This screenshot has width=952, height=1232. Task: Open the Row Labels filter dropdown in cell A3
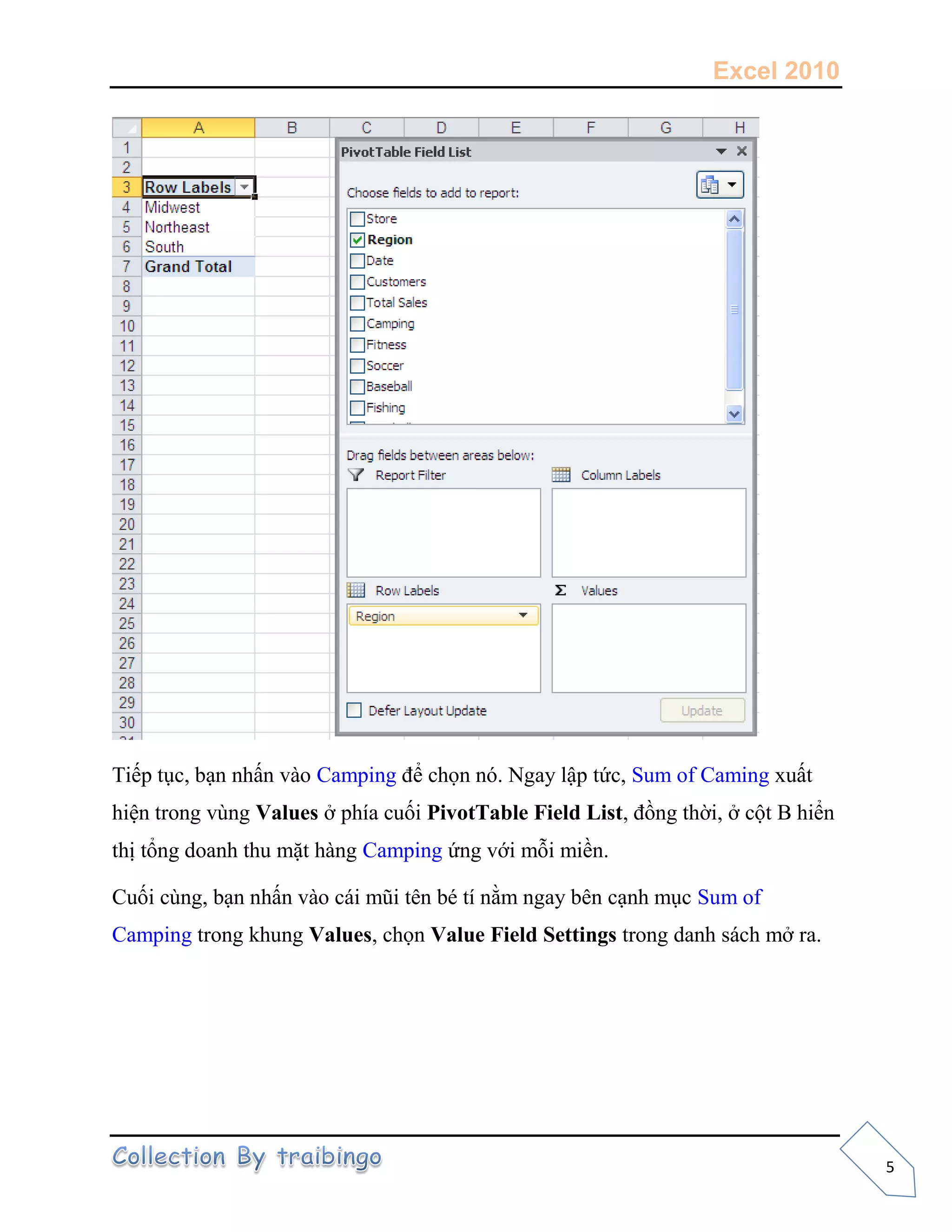point(244,187)
